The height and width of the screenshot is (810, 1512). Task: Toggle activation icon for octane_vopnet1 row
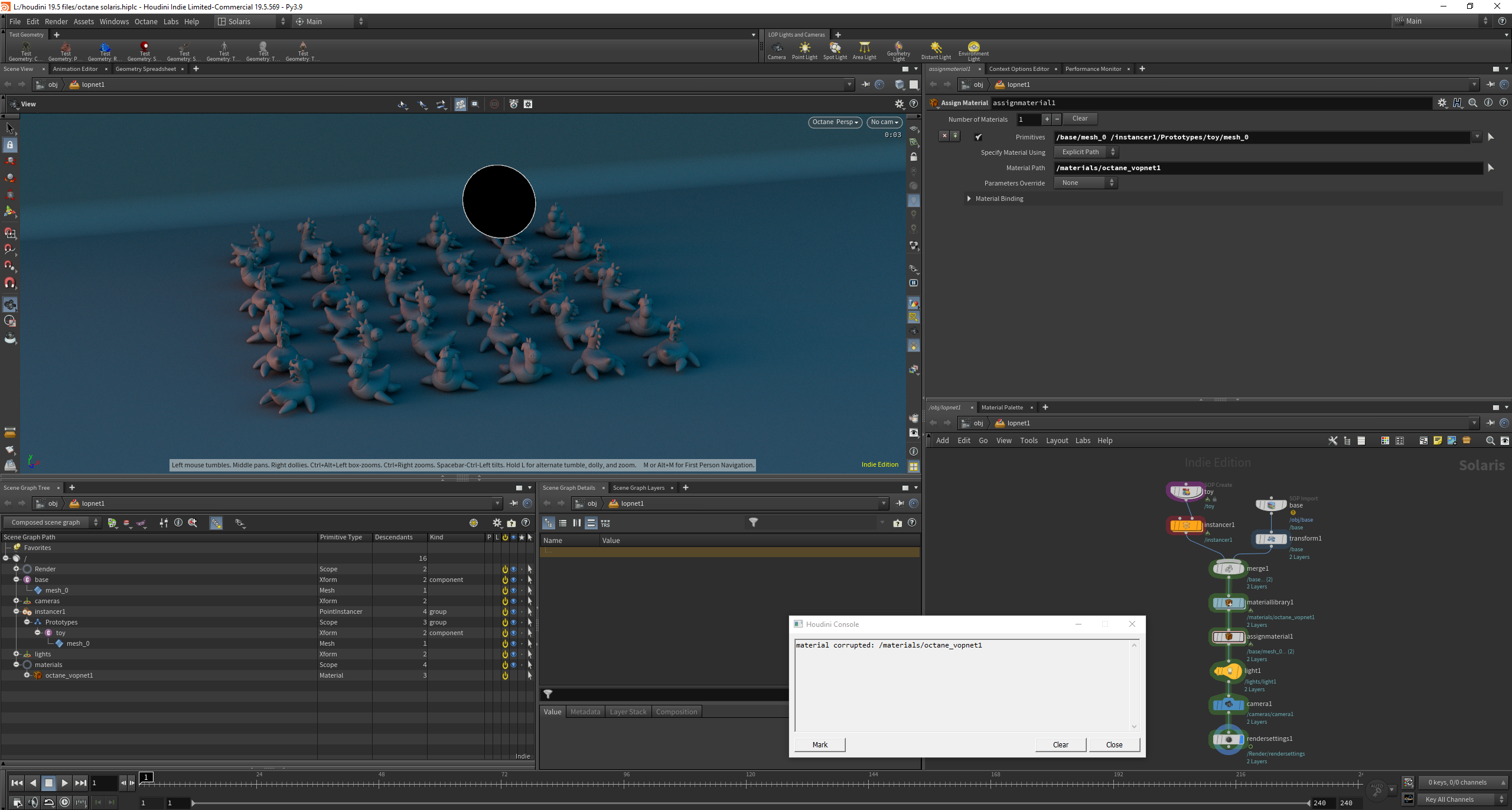click(x=505, y=675)
